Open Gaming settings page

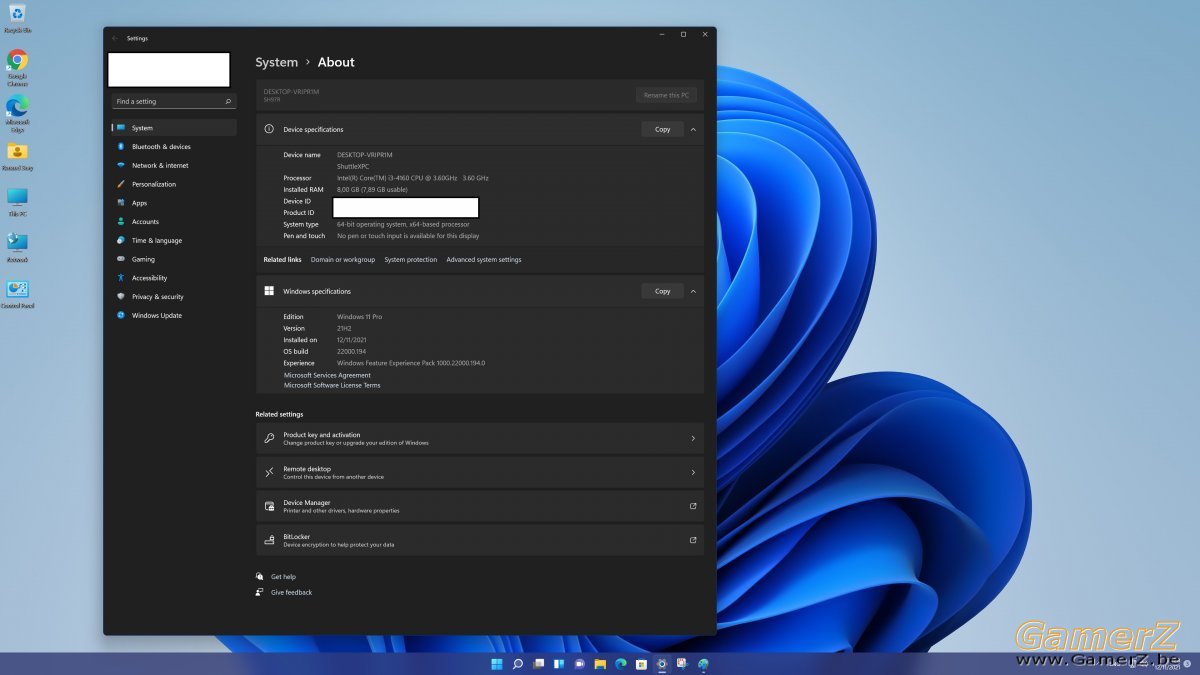174,259
